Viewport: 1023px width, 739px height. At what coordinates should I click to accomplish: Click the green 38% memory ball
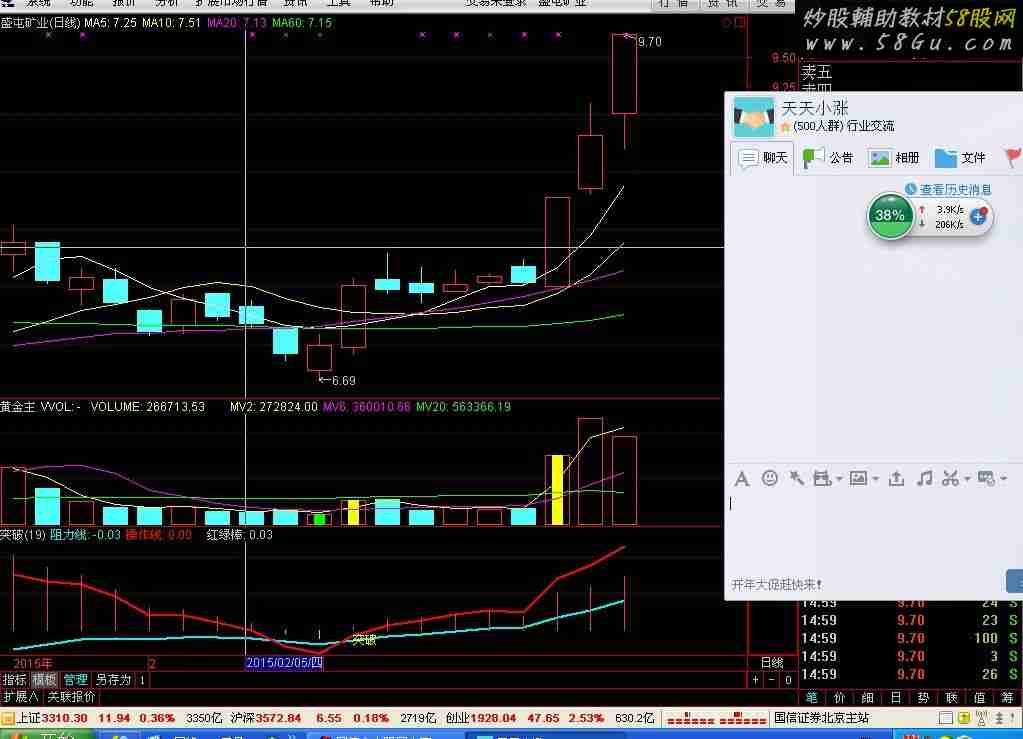(890, 215)
